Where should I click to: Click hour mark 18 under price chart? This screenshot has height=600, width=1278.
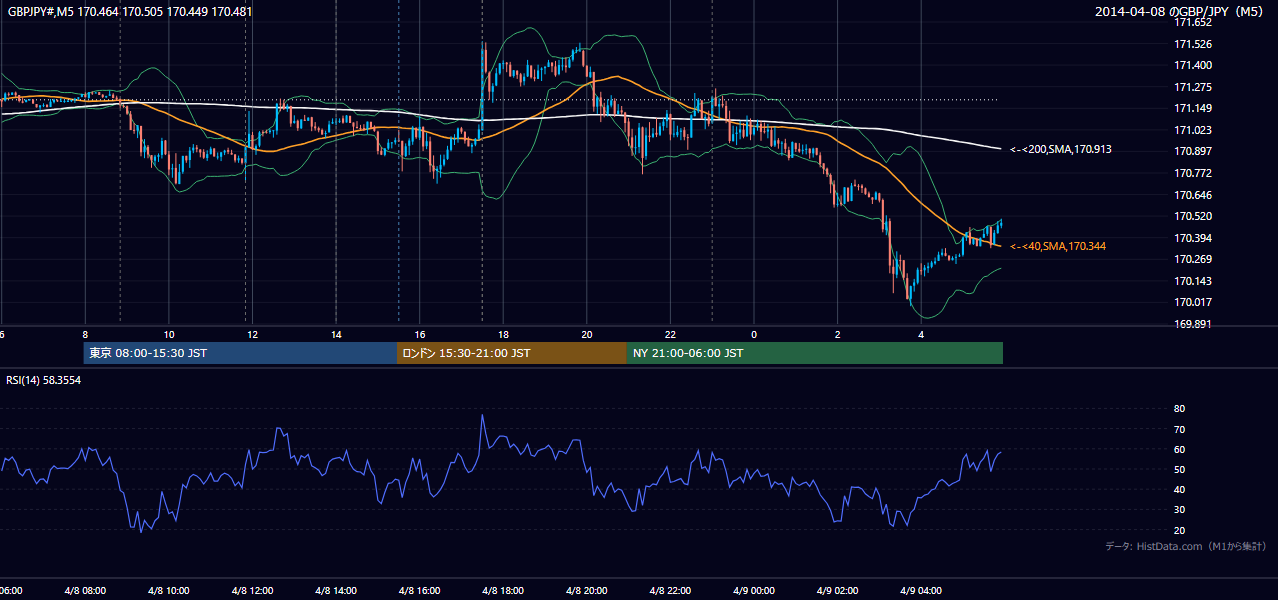click(503, 334)
